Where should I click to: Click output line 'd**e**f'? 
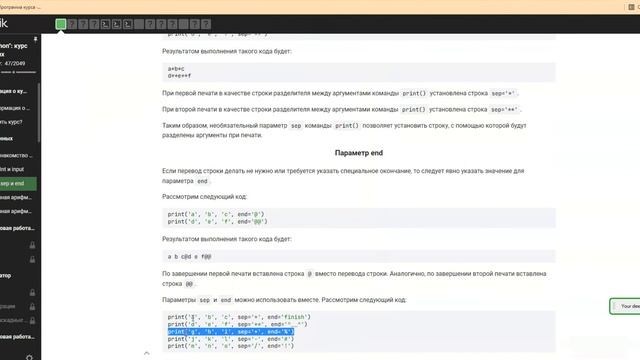pos(179,76)
